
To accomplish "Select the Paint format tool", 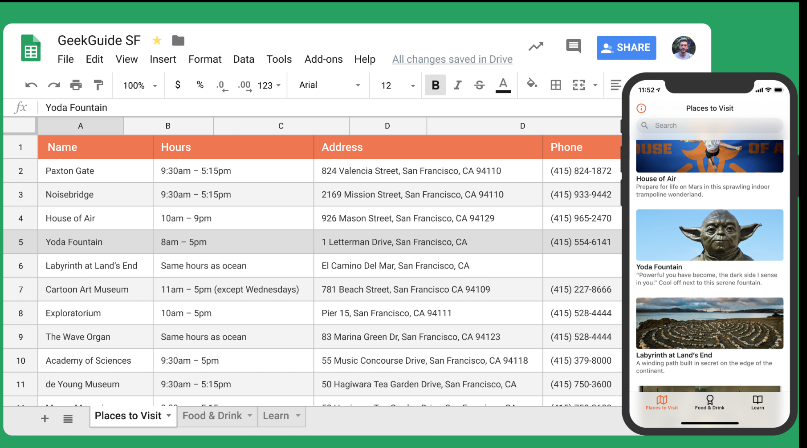I will pos(98,85).
